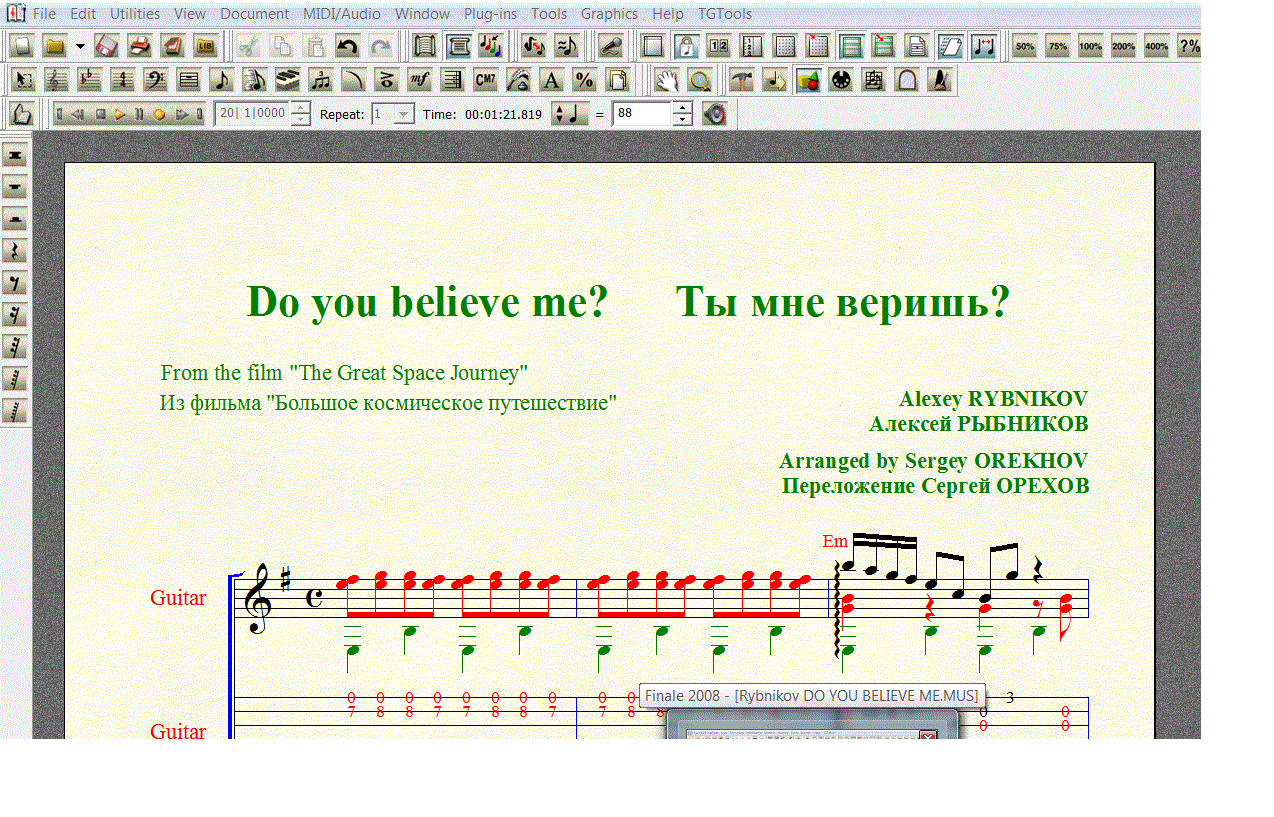This screenshot has height=817, width=1274.
Task: Open the File menu
Action: coord(44,14)
